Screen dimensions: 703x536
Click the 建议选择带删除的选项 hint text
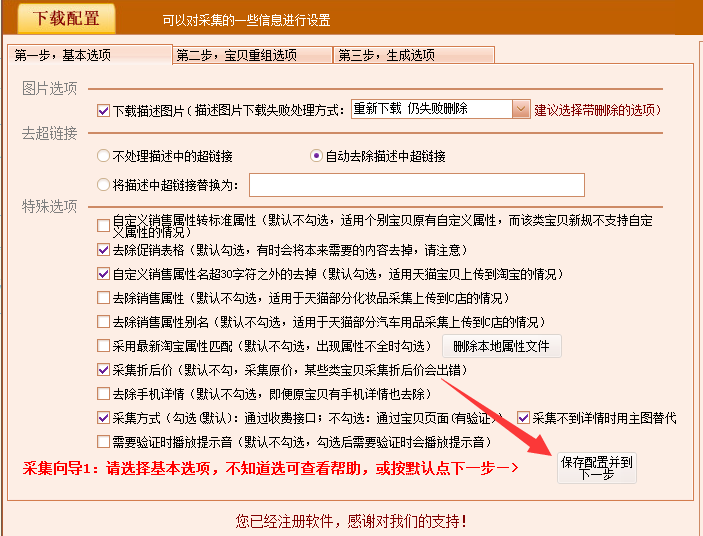coord(598,110)
